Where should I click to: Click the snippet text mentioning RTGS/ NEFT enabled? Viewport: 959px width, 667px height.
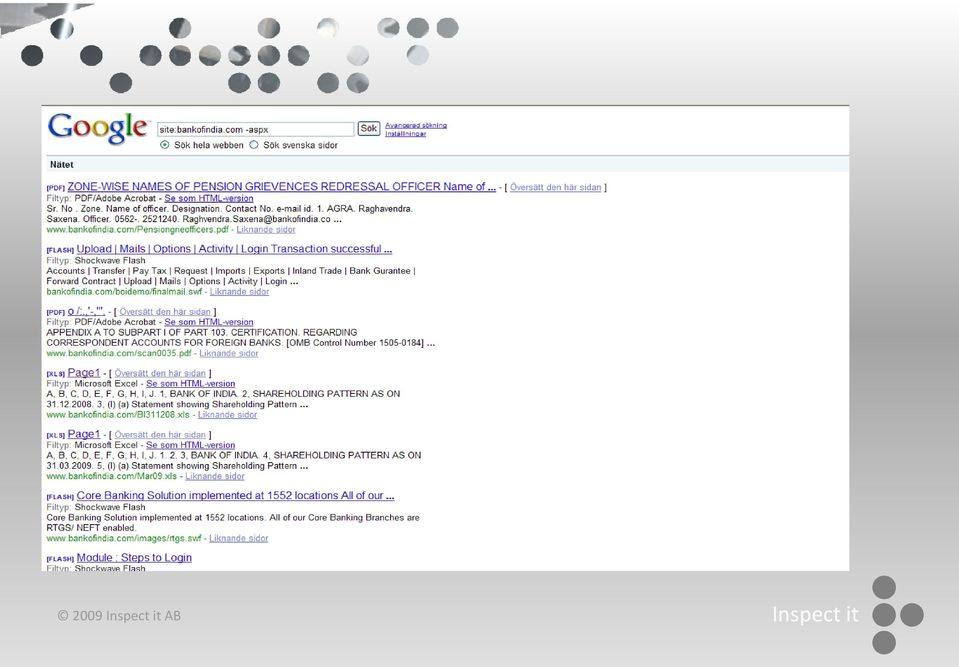233,522
